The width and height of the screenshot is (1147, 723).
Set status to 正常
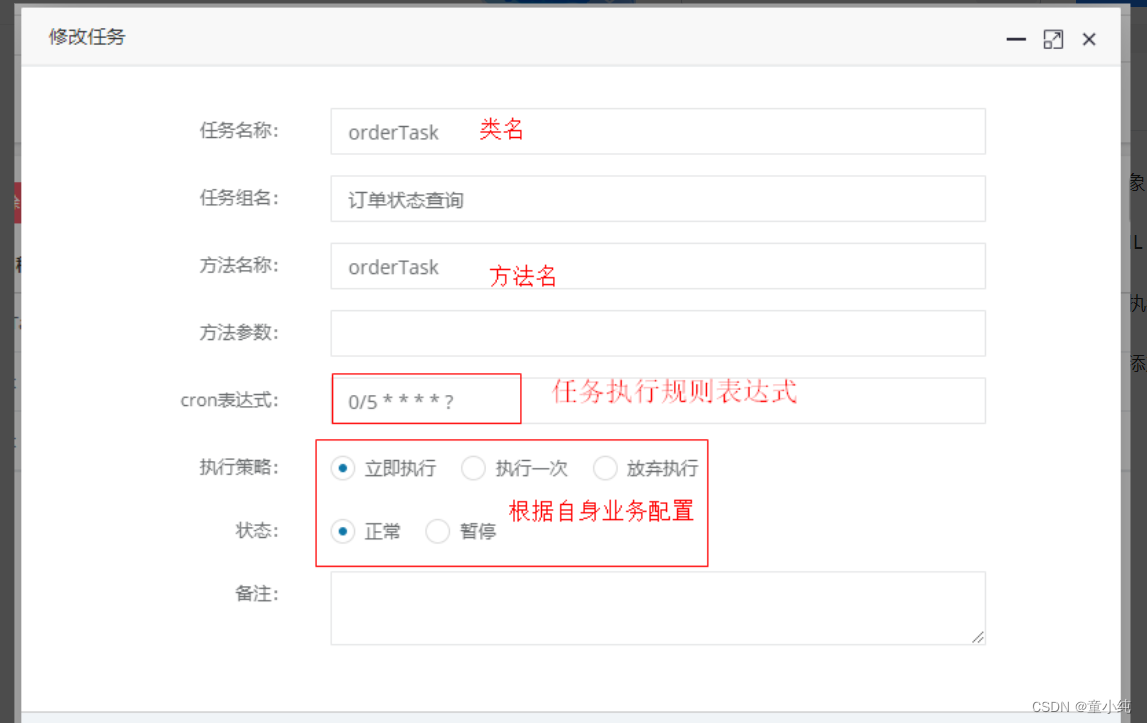click(343, 531)
